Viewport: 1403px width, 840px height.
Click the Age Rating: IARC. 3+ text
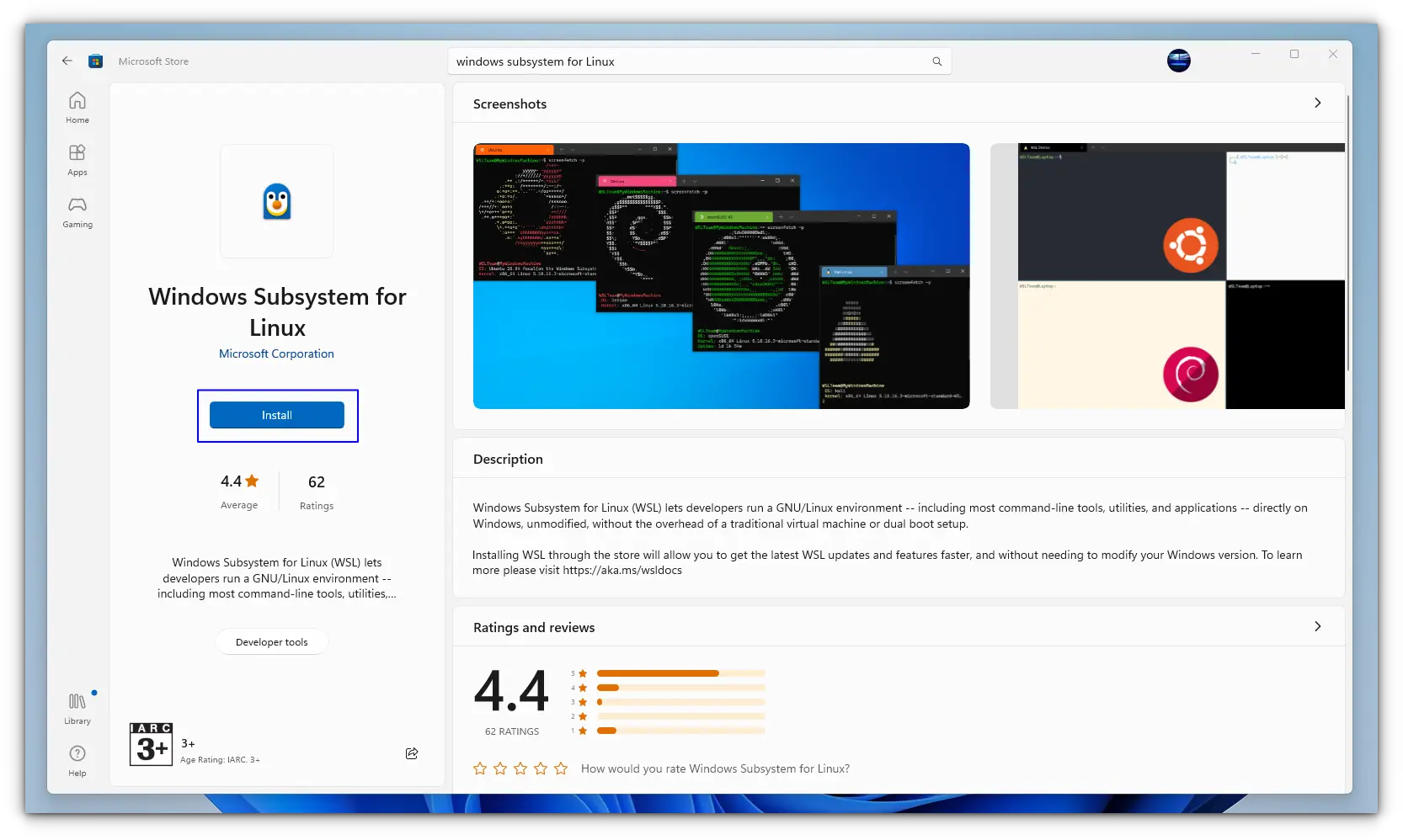tap(220, 760)
